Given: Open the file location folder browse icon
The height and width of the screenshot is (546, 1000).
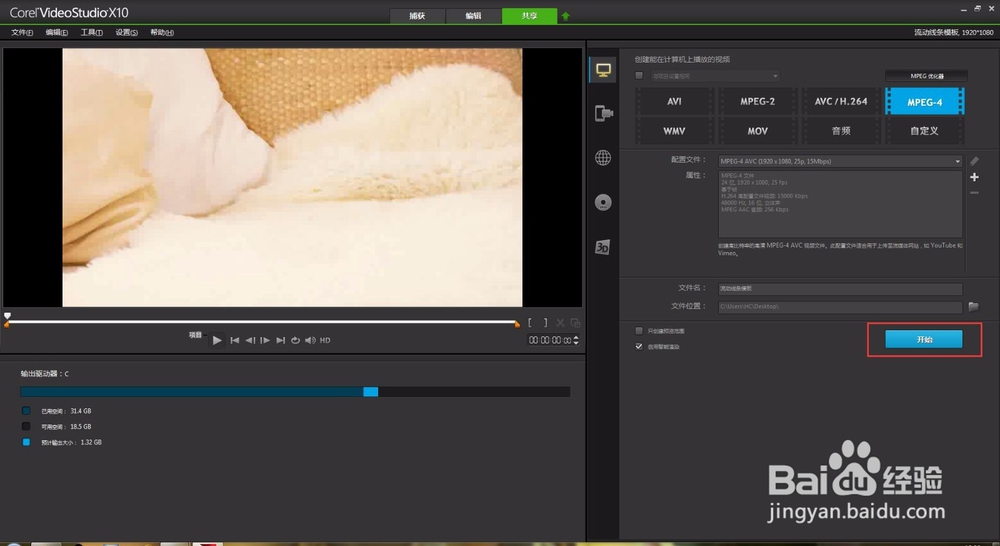Looking at the screenshot, I should click(973, 307).
